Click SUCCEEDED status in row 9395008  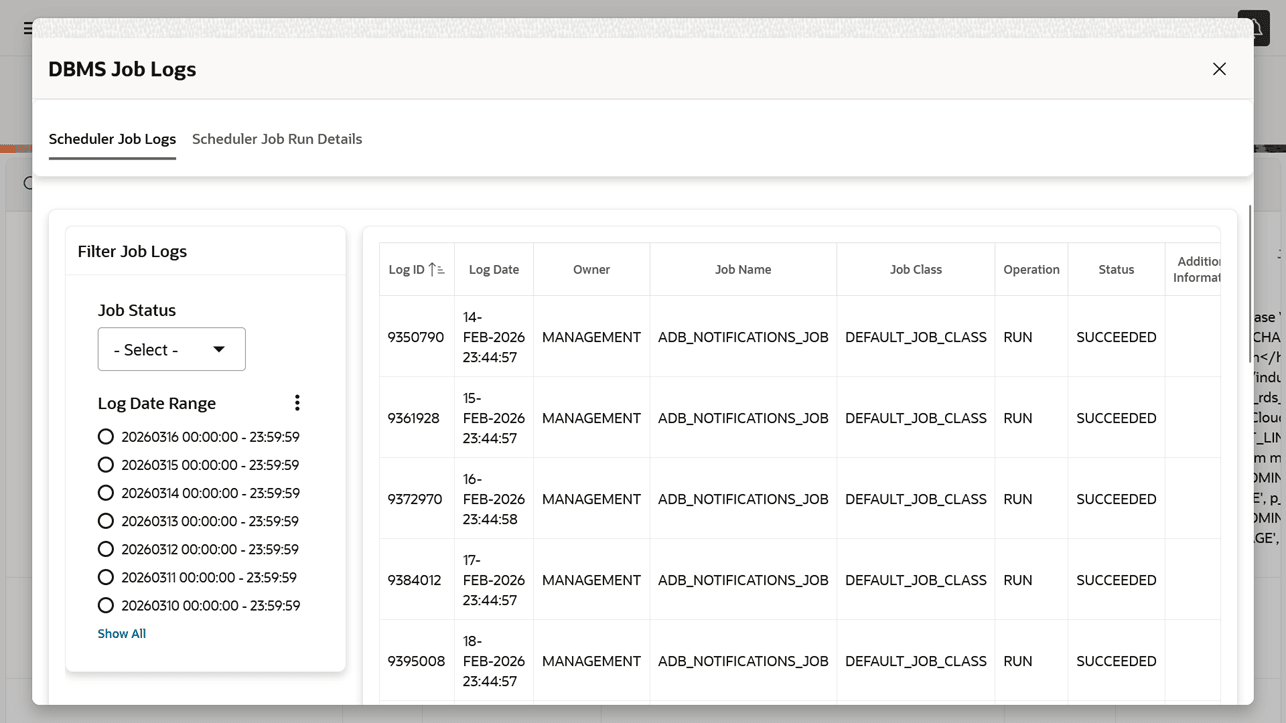click(1116, 661)
